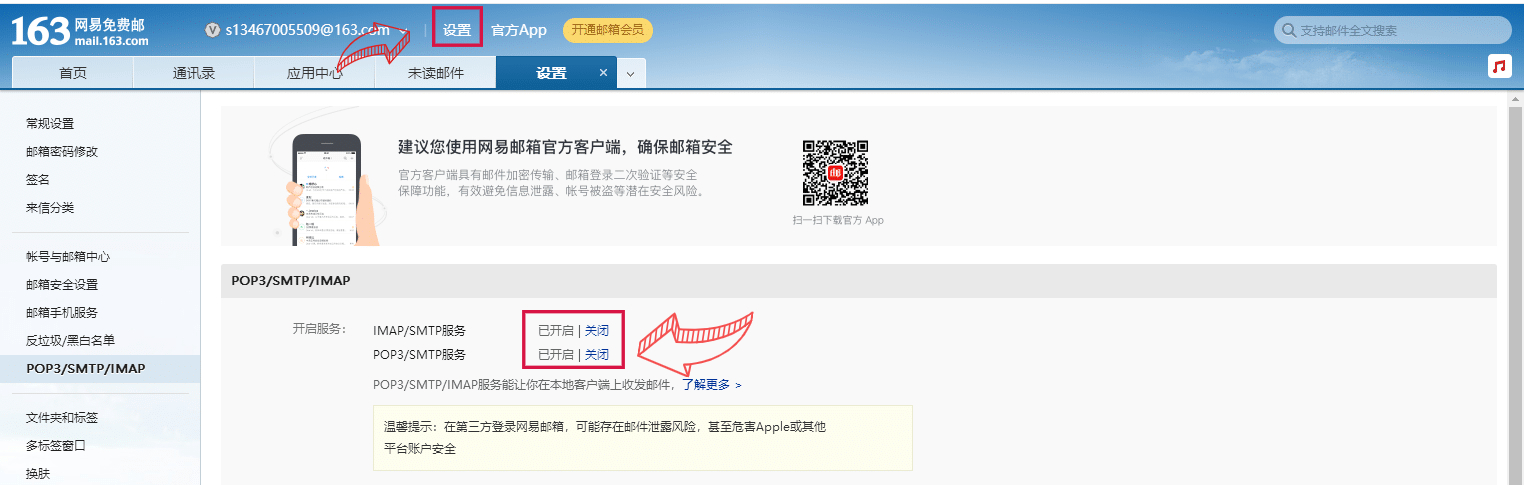Image resolution: width=1524 pixels, height=485 pixels.
Task: Open the 通讯录 tab
Action: pyautogui.click(x=194, y=73)
